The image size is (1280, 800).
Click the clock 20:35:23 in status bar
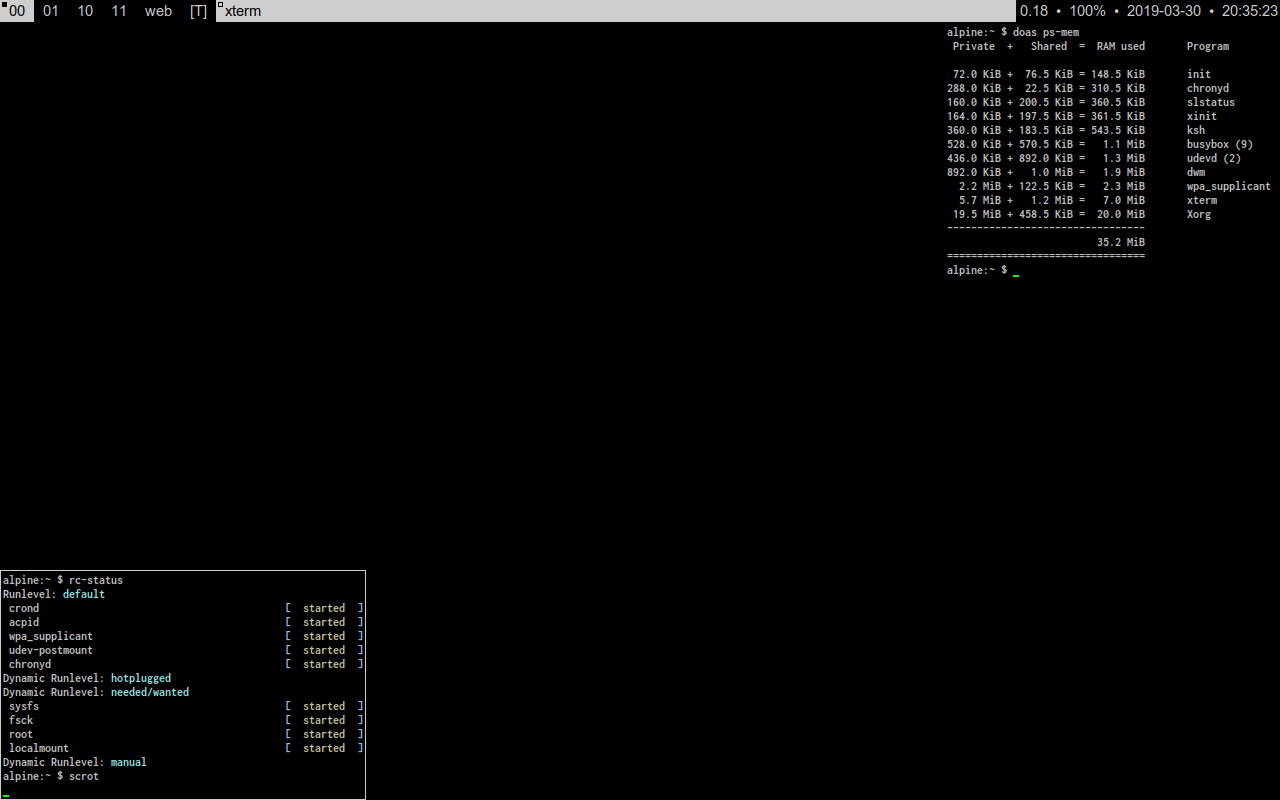click(x=1250, y=11)
